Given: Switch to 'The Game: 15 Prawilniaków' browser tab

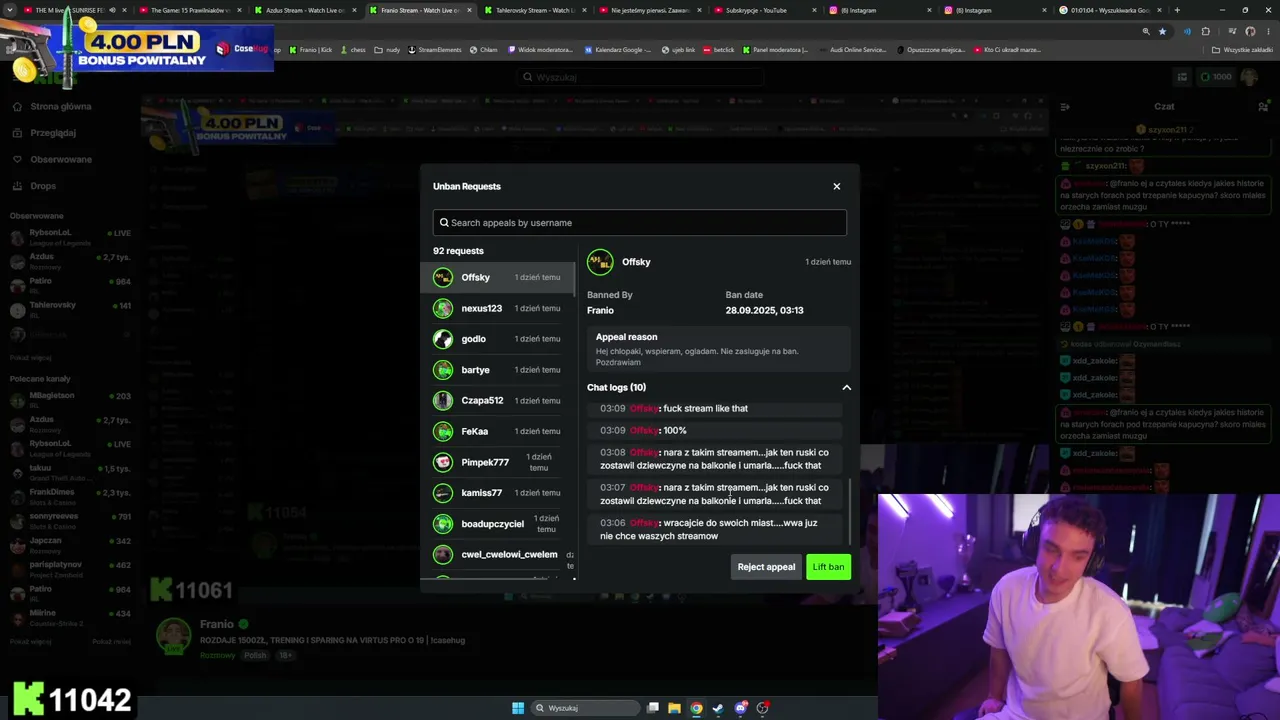Looking at the screenshot, I should [189, 10].
